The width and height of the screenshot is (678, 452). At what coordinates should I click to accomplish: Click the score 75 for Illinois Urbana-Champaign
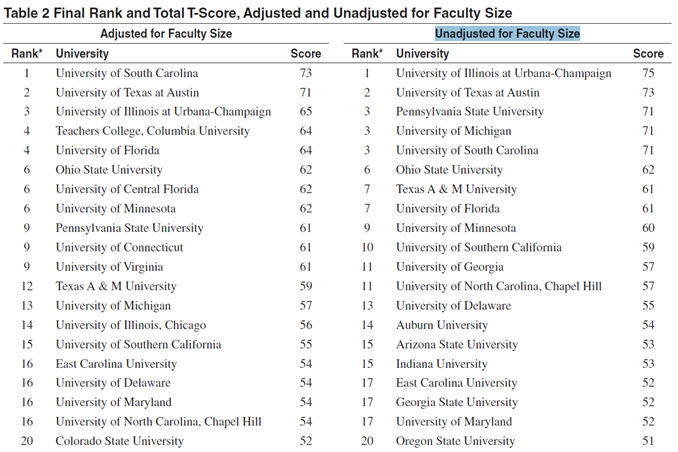tap(648, 73)
